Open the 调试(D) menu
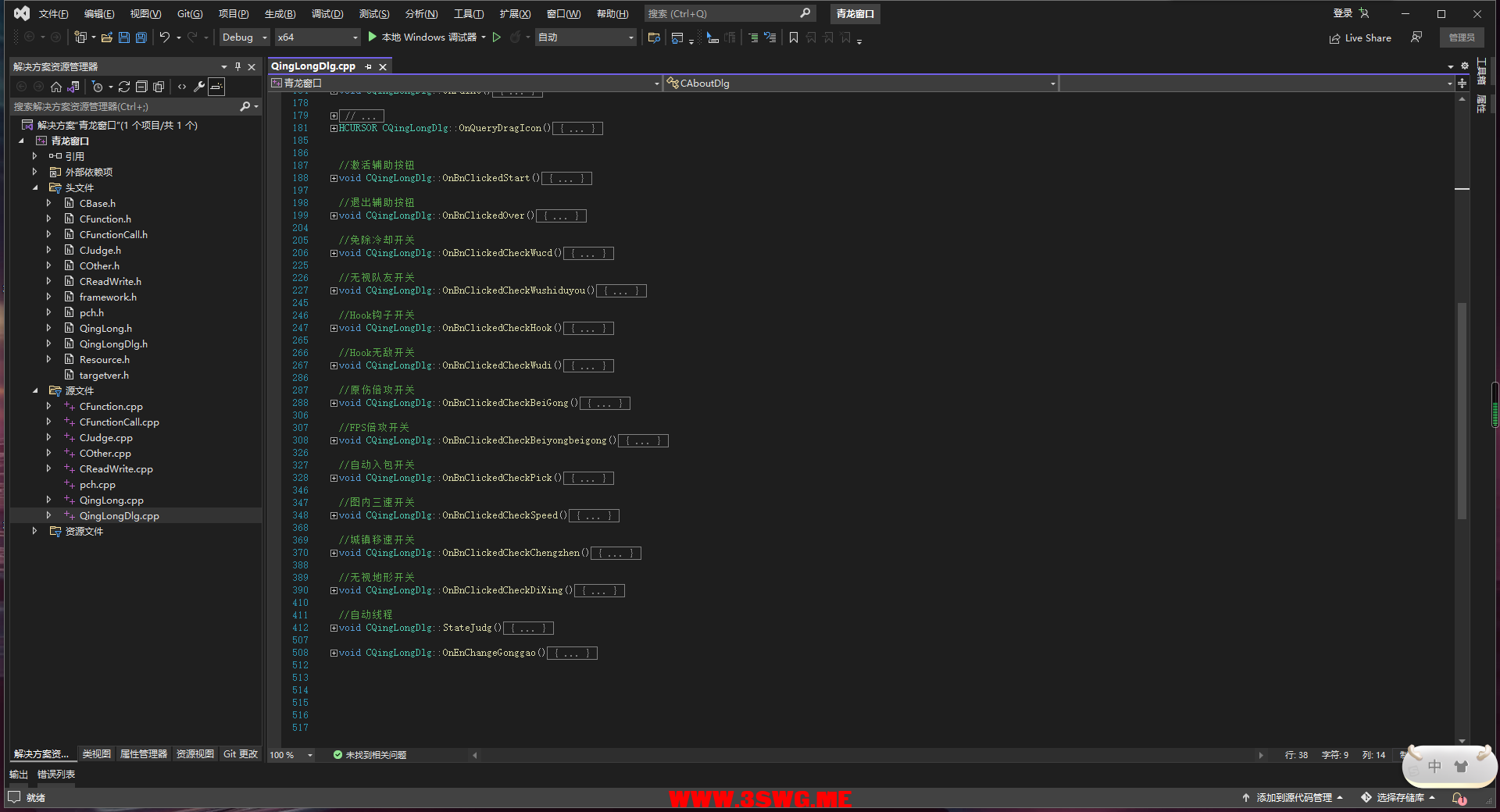 click(327, 13)
